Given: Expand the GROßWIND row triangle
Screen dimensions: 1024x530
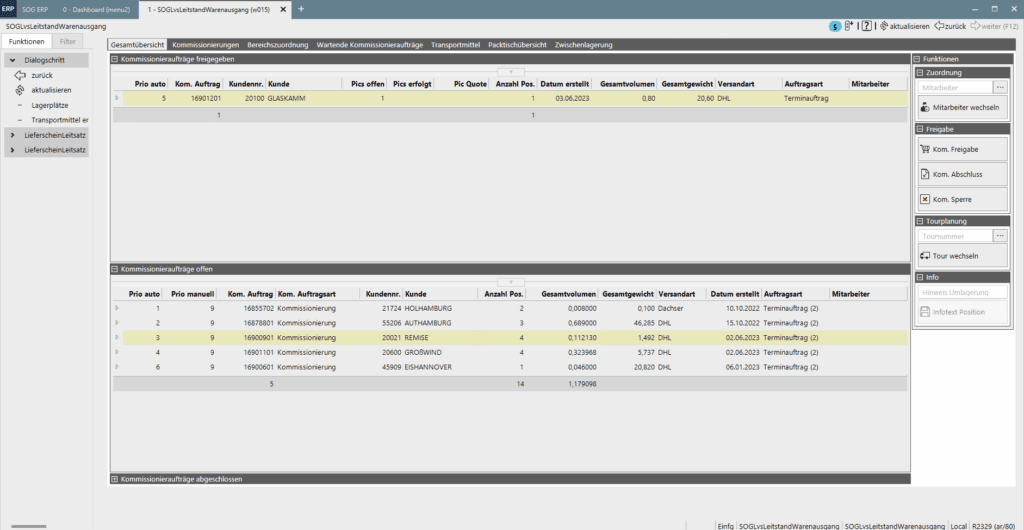Looking at the screenshot, I should [x=118, y=352].
